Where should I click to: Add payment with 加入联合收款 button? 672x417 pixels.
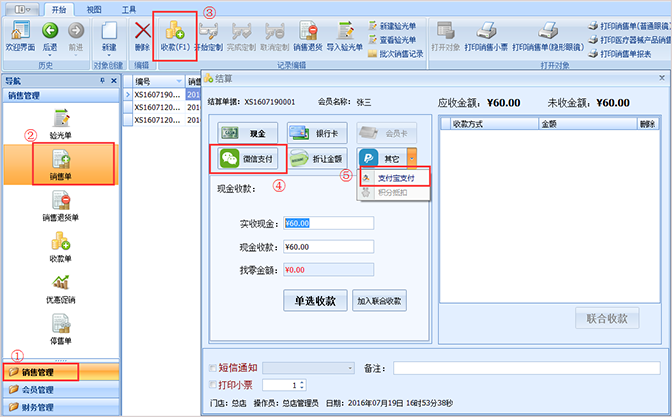379,300
